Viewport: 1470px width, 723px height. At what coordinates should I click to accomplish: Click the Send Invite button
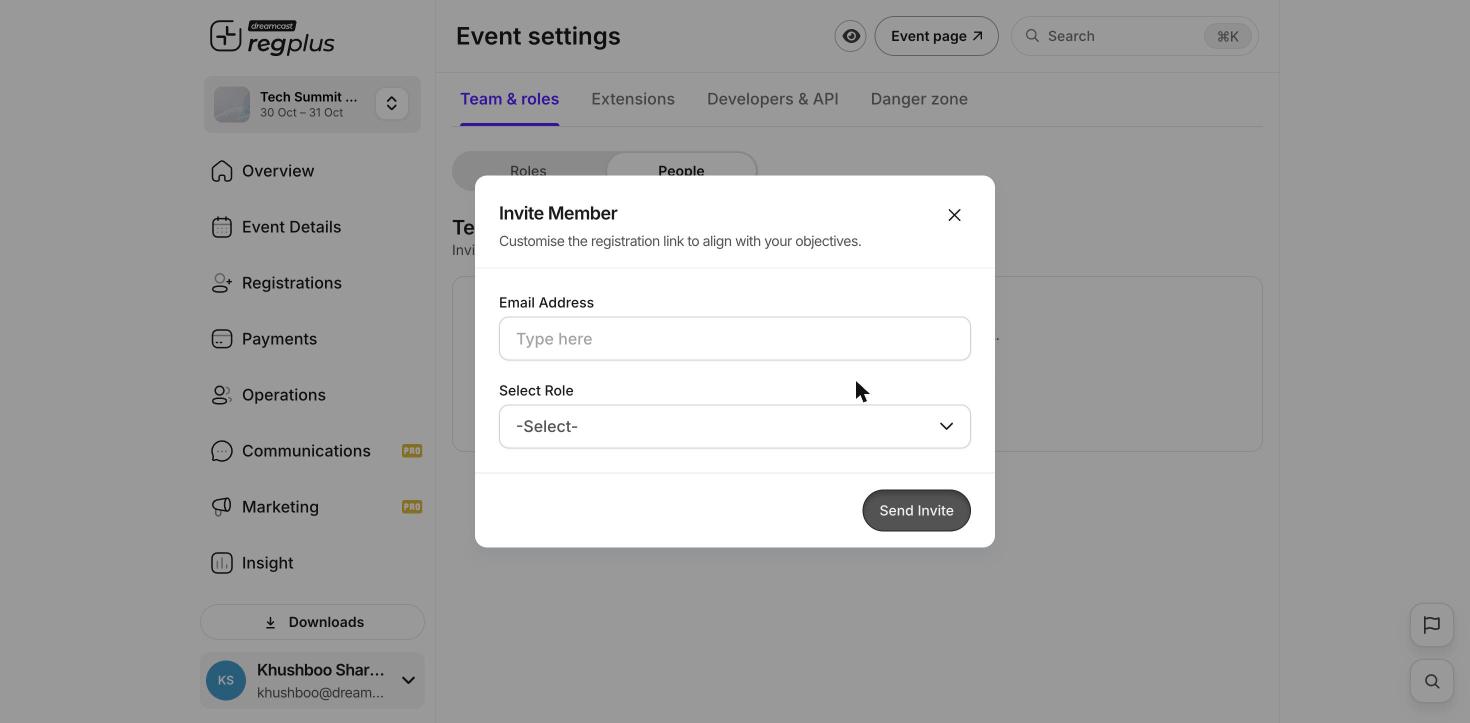917,511
